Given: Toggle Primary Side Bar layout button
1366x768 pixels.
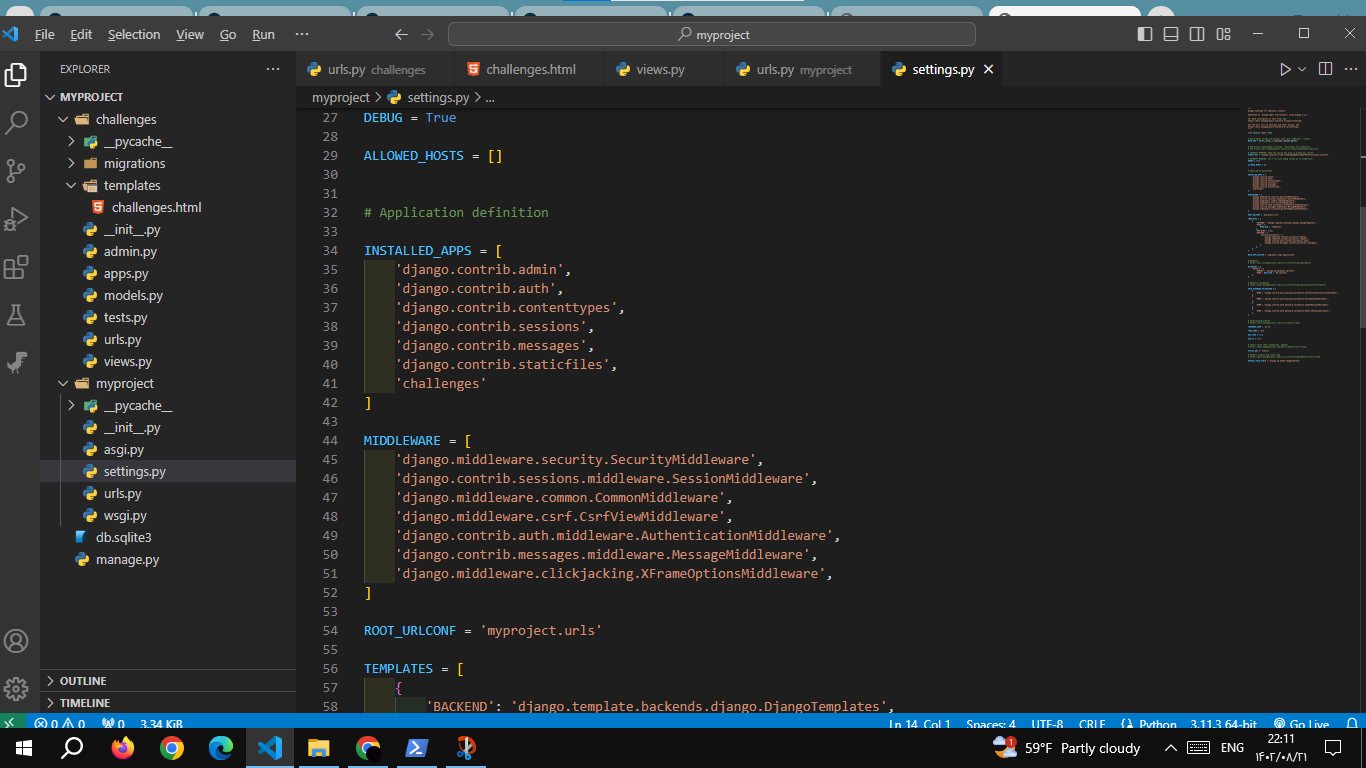Looking at the screenshot, I should click(x=1145, y=34).
